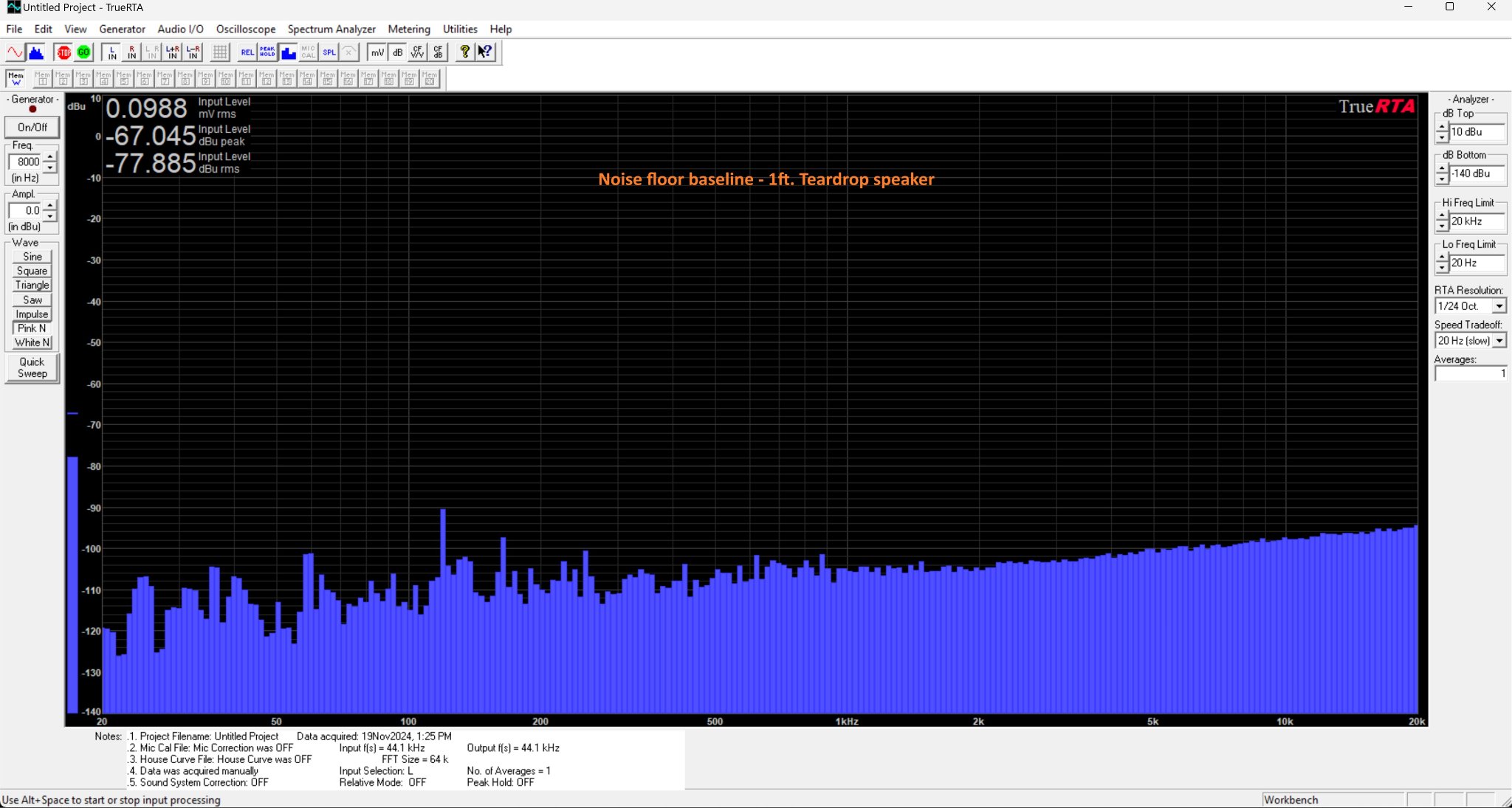Screen dimensions: 1512x808
Task: Lower Lo Freq Limit with down arrow
Action: pos(1442,268)
